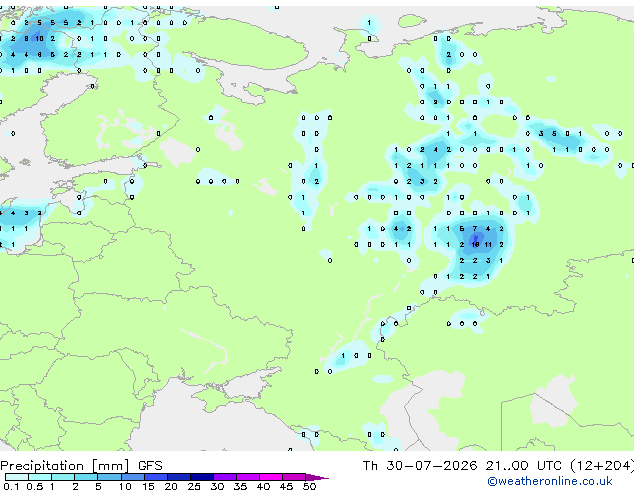Viewport: 634px width, 490px height.
Task: Pick the legend swatch between 0.5 and 1
Action: (x=40, y=477)
